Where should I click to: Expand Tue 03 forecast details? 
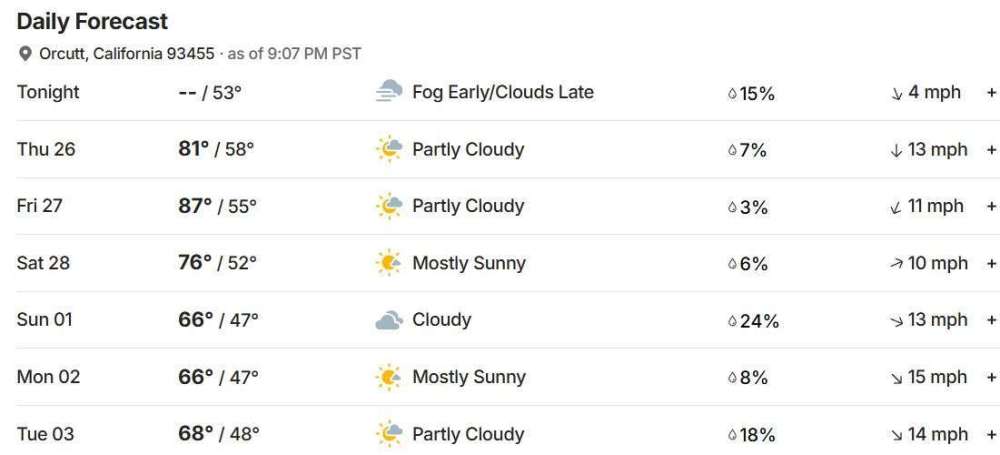click(x=991, y=435)
